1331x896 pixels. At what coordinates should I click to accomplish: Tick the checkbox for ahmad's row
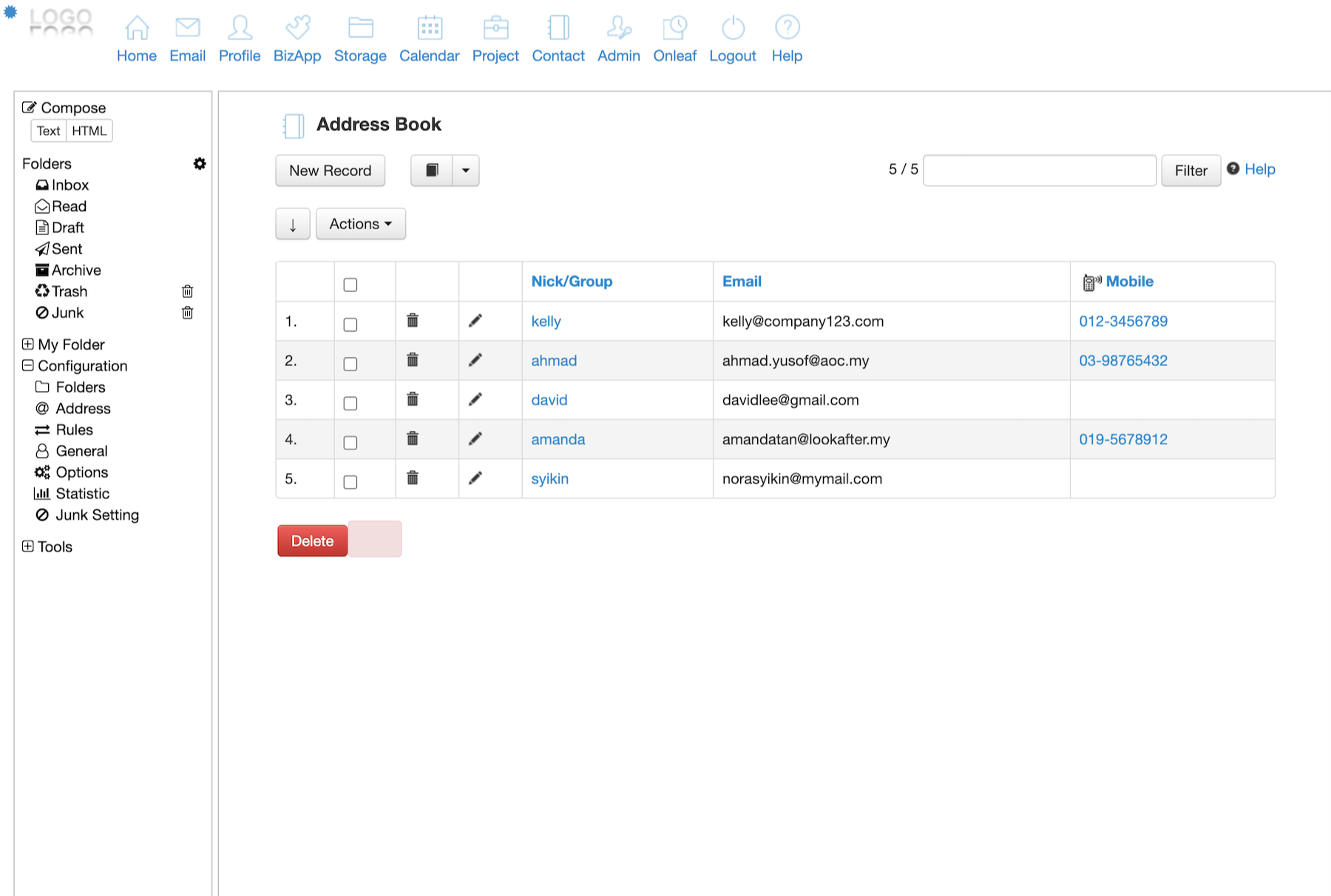(x=350, y=364)
